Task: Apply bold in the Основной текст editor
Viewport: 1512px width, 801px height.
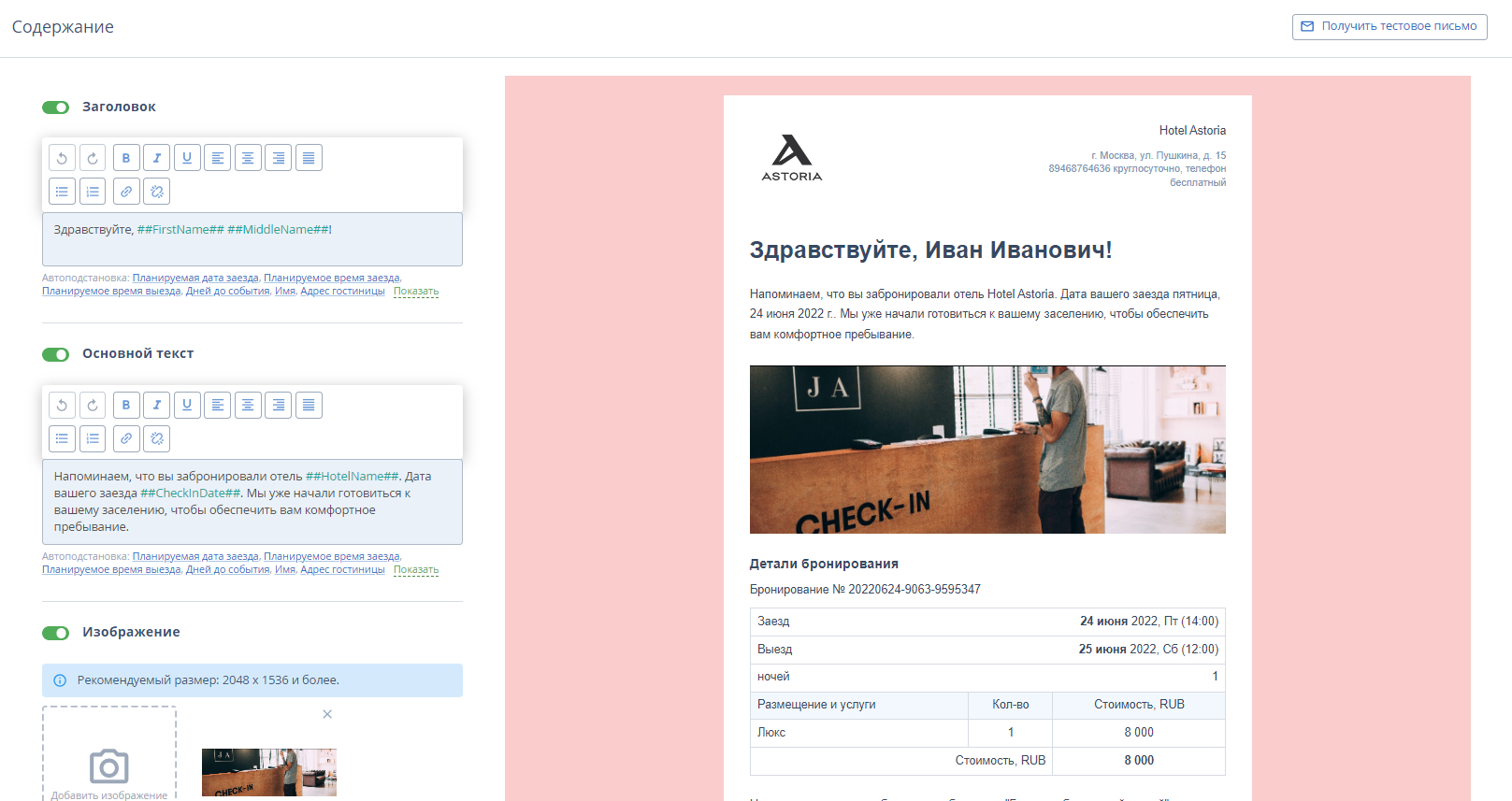Action: click(x=126, y=405)
